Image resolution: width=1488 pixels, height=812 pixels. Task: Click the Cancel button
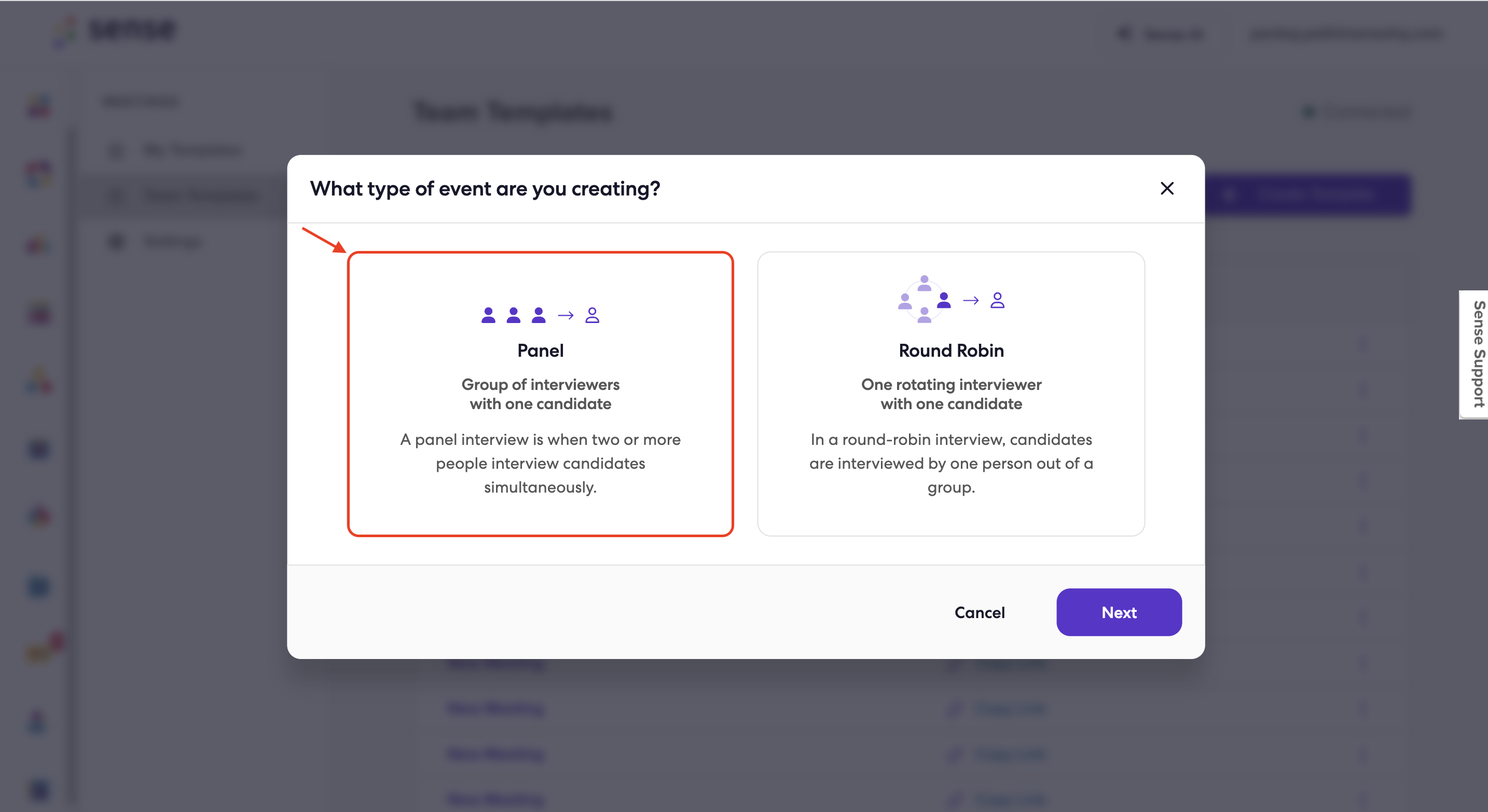[x=979, y=612]
